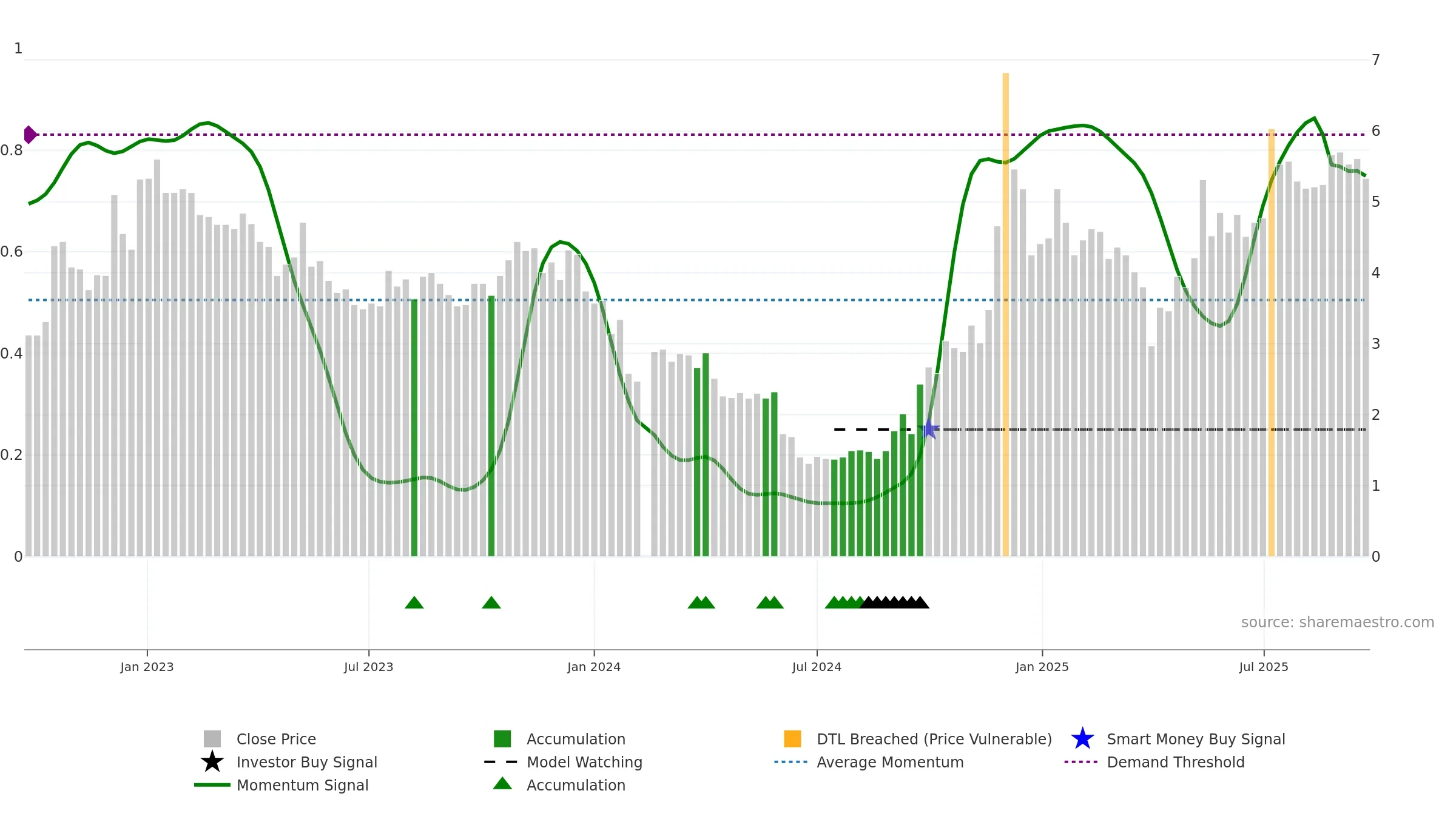Click the Jan 2024 axis label

tap(594, 667)
